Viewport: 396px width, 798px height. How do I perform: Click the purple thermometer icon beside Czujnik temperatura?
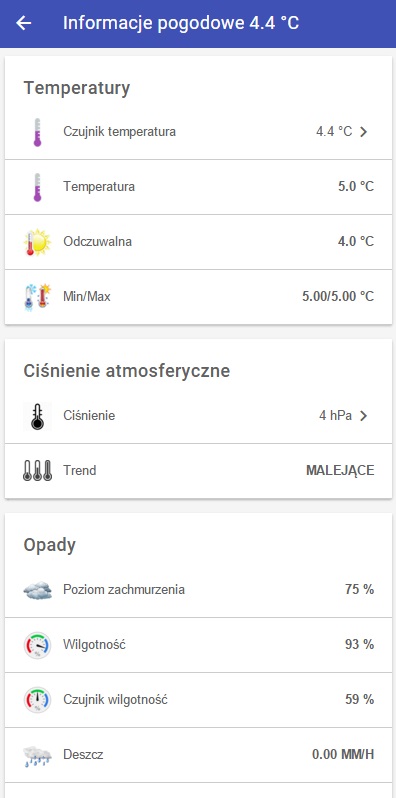[37, 132]
